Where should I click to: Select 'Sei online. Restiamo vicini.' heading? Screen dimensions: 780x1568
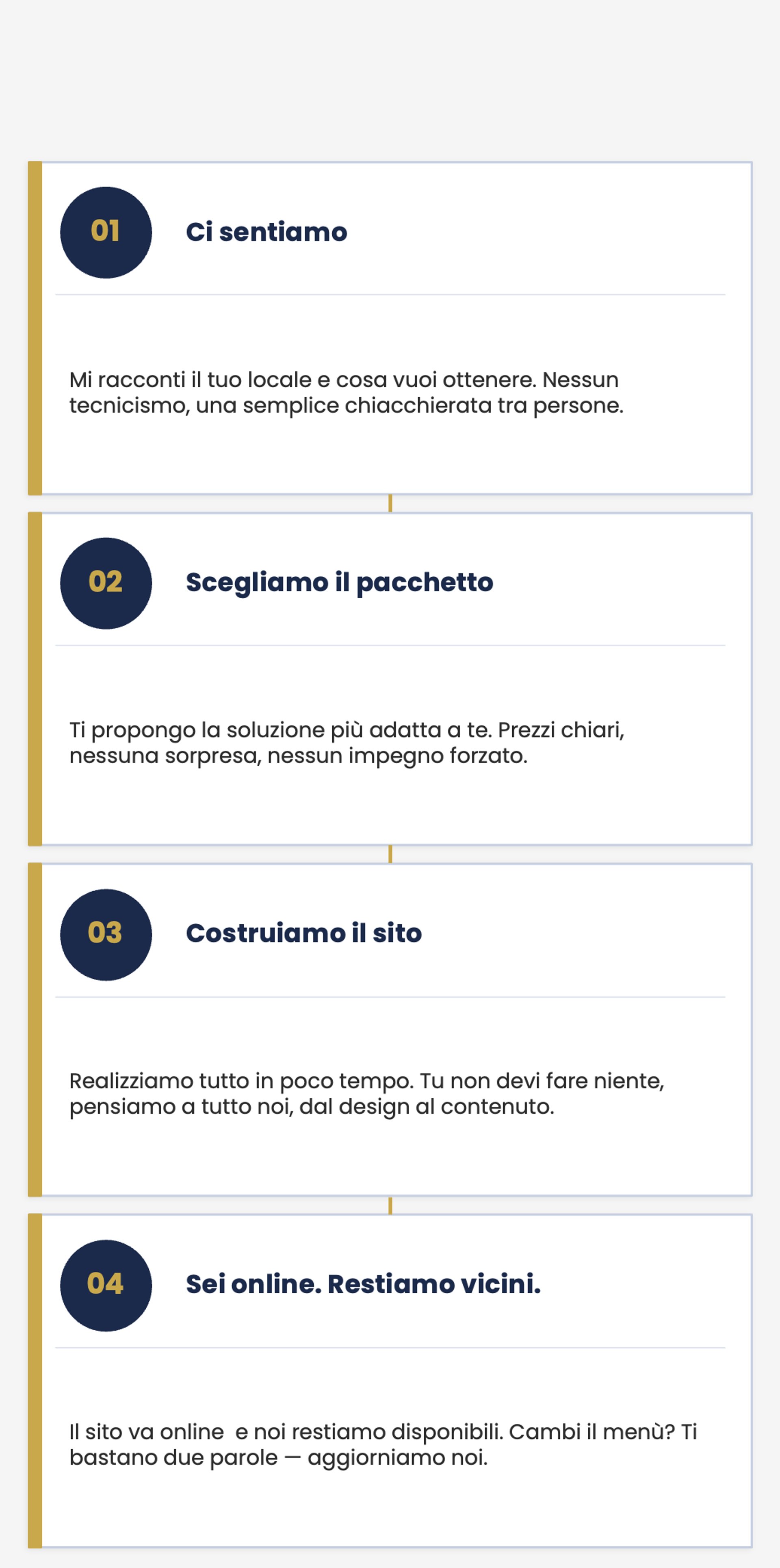[x=363, y=1284]
